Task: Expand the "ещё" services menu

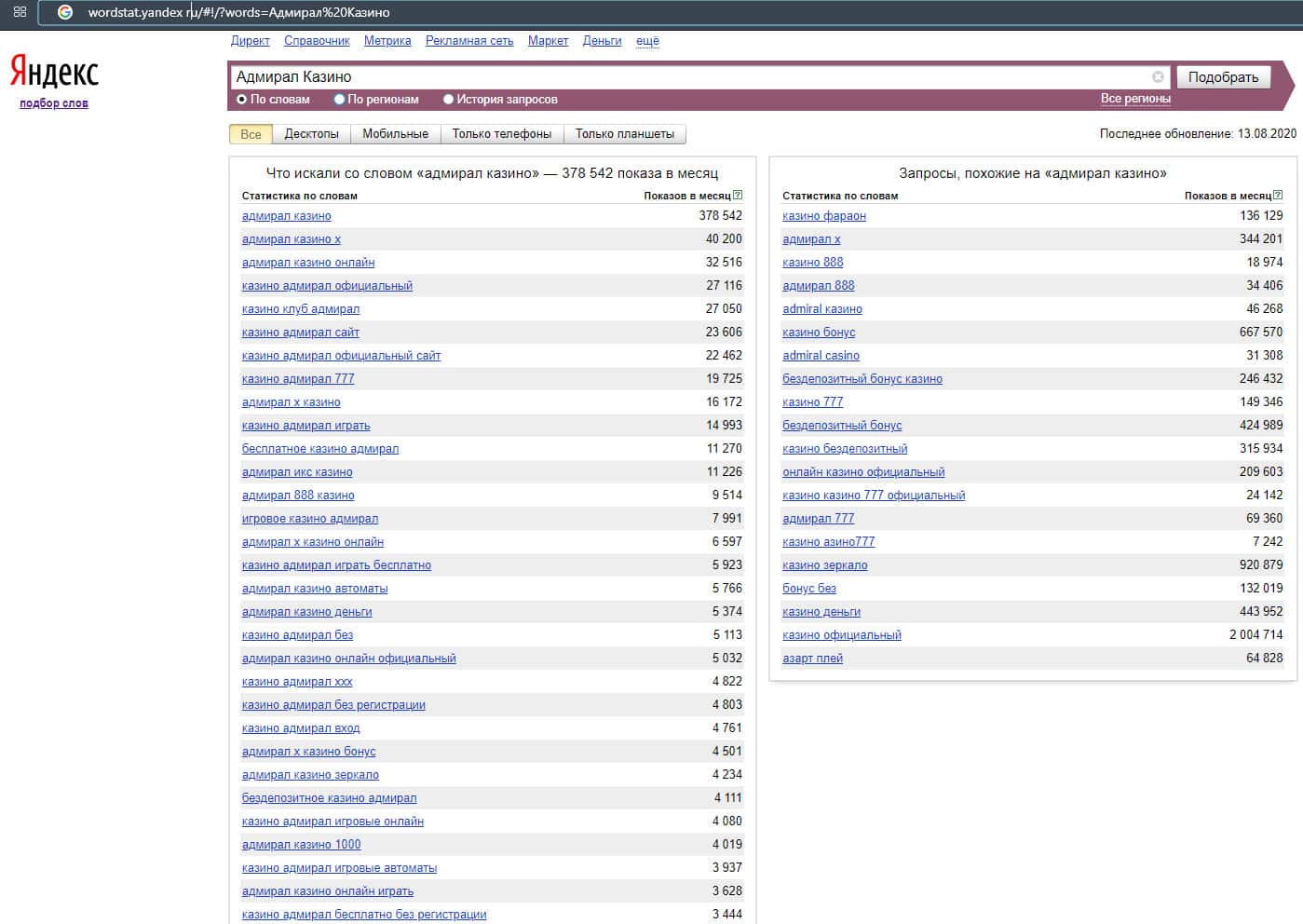Action: tap(647, 41)
